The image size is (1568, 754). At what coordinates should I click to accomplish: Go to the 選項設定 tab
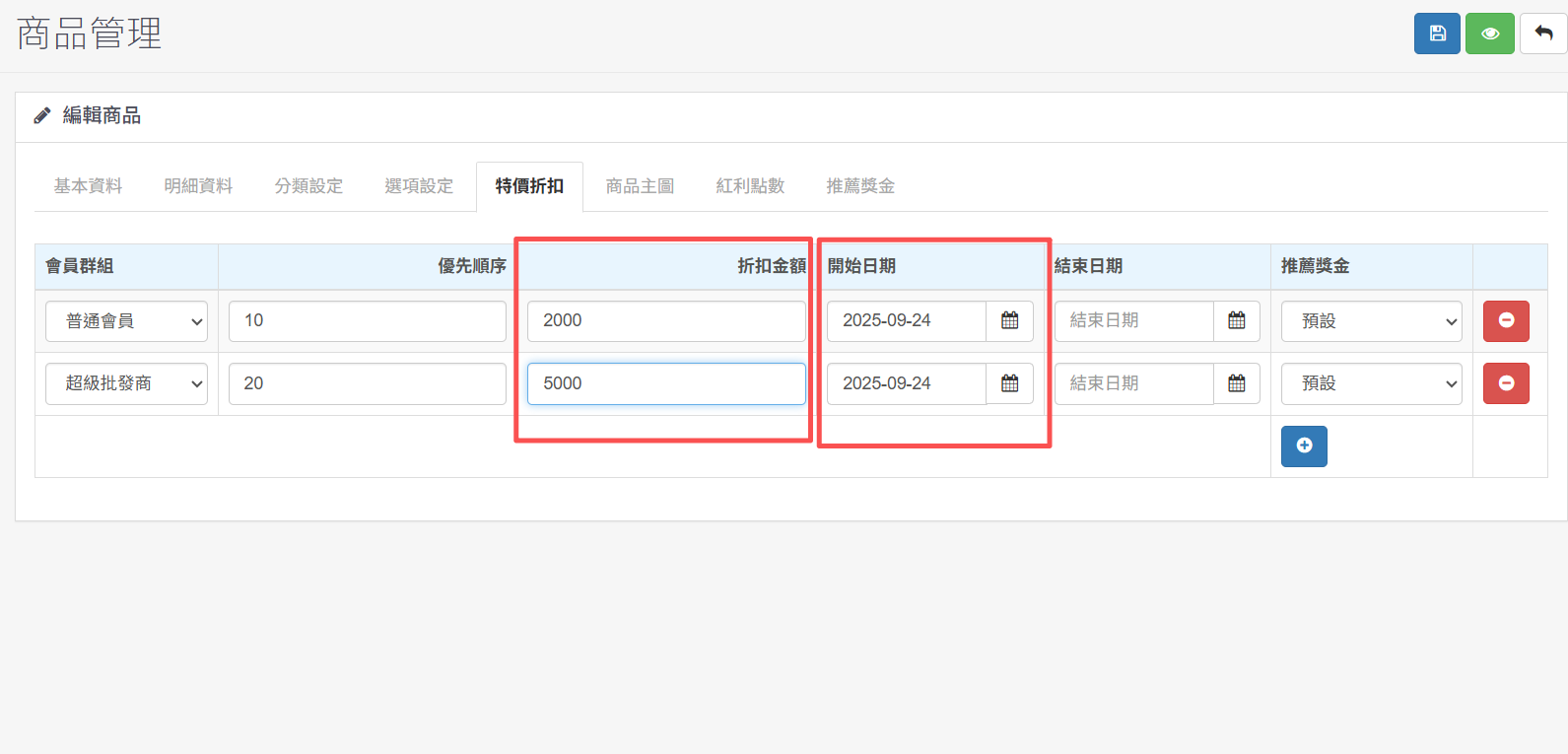419,186
